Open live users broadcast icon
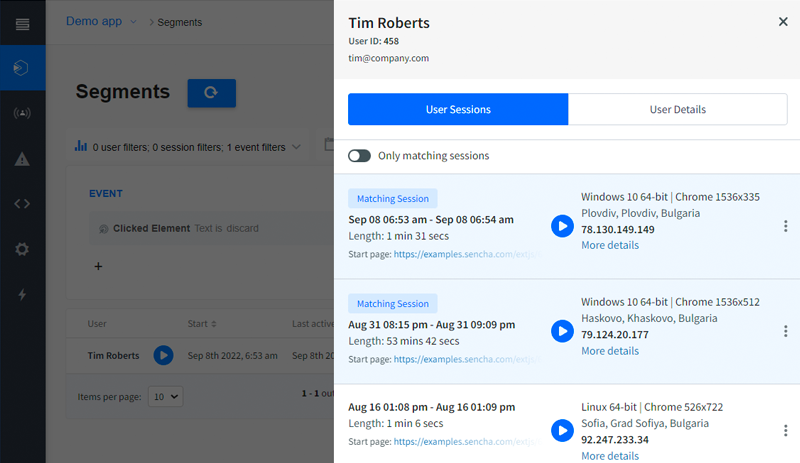Image resolution: width=800 pixels, height=463 pixels. (x=22, y=113)
